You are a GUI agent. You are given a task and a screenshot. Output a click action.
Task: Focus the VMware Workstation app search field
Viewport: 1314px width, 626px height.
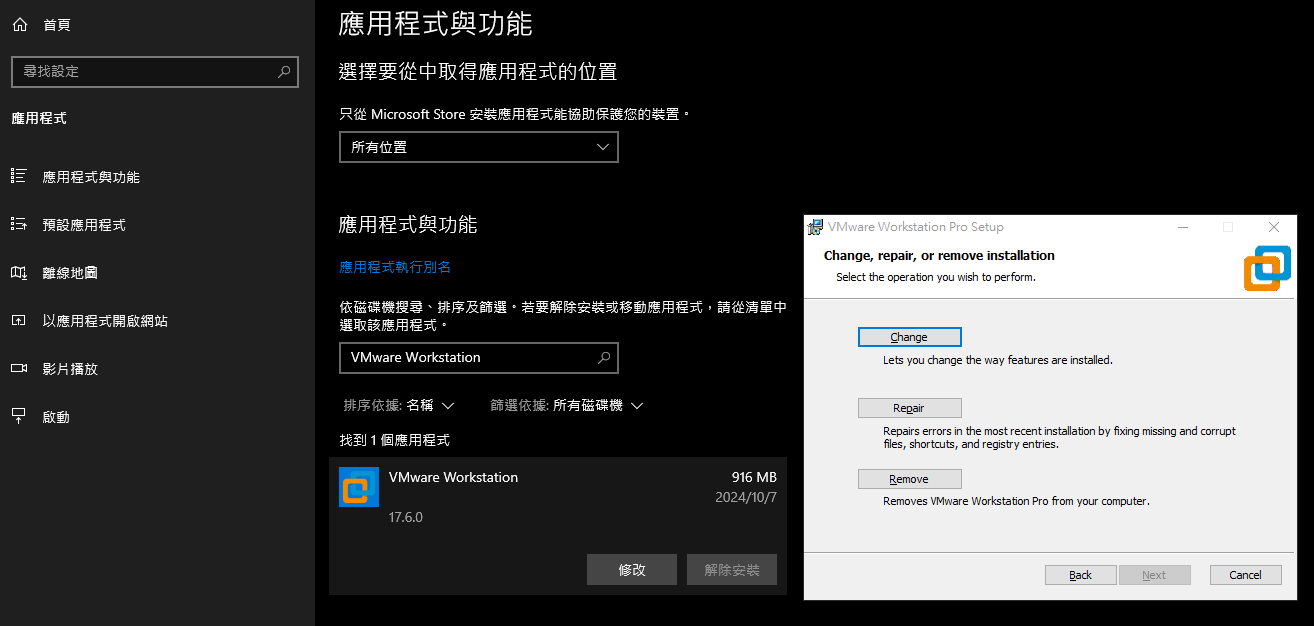click(479, 358)
